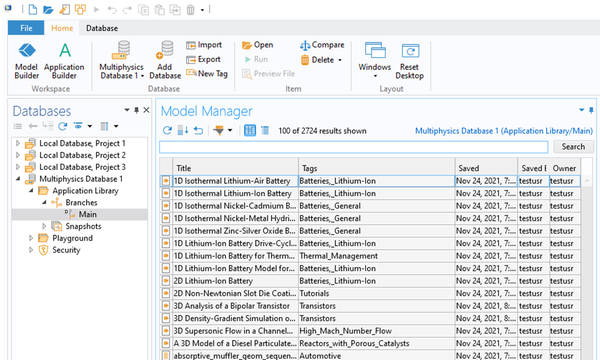Open the File menu
Image resolution: width=600 pixels, height=360 pixels.
(x=26, y=28)
